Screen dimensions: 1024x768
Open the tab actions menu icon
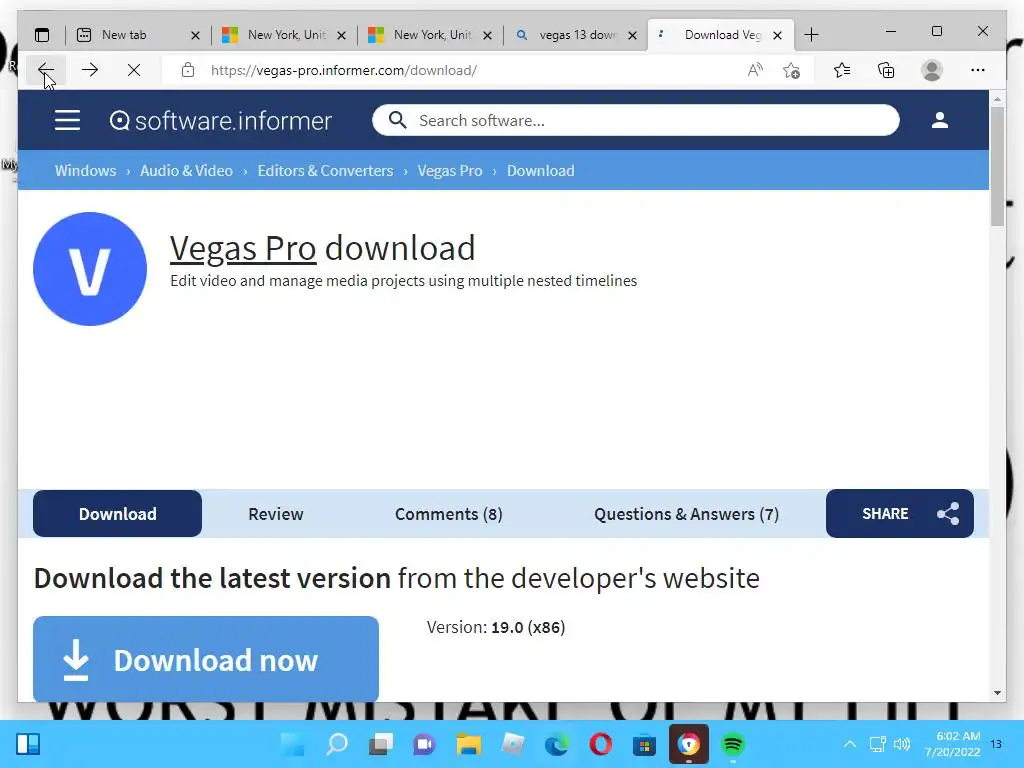(42, 35)
